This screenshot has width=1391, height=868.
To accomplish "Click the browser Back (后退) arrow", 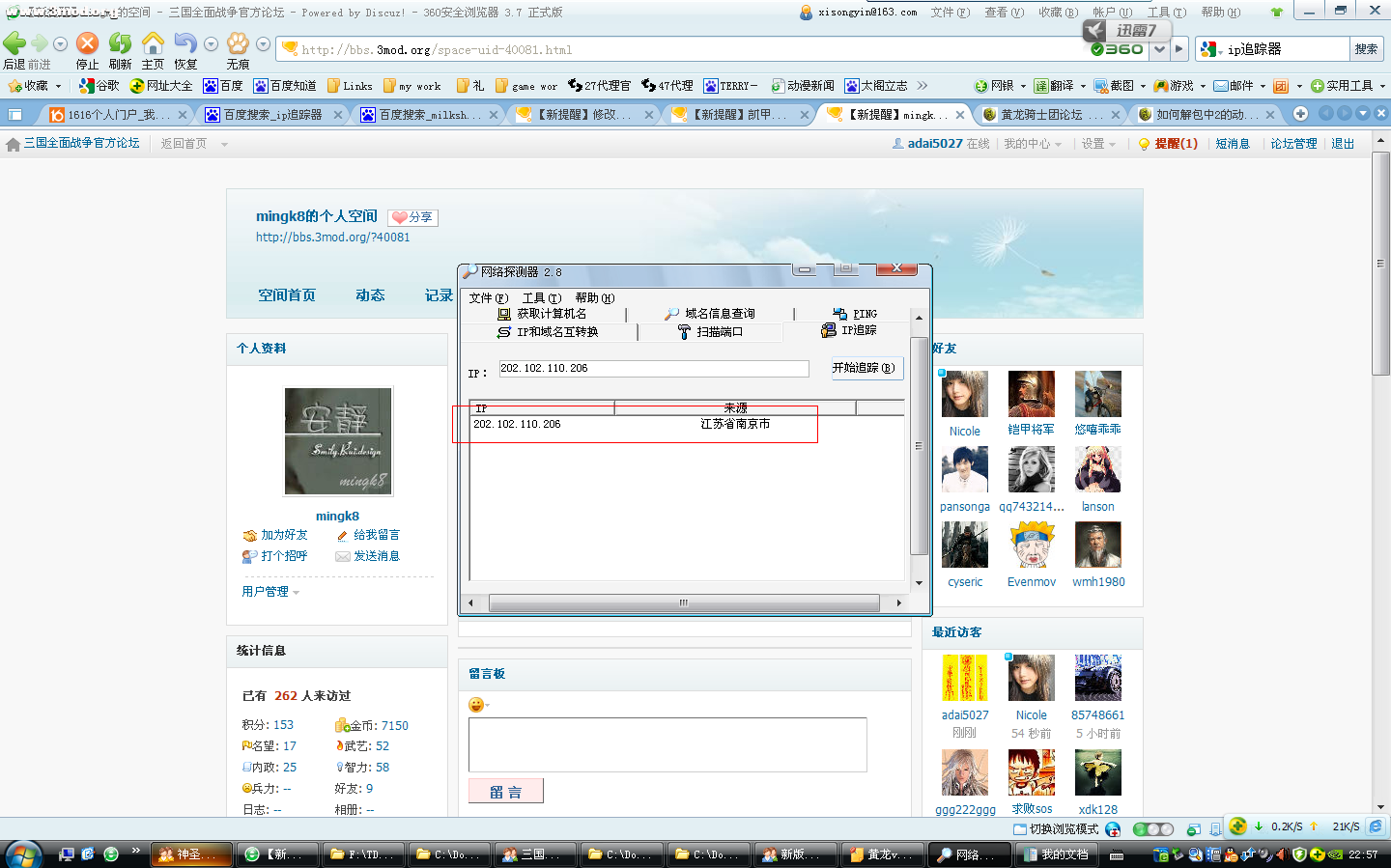I will coord(14,43).
